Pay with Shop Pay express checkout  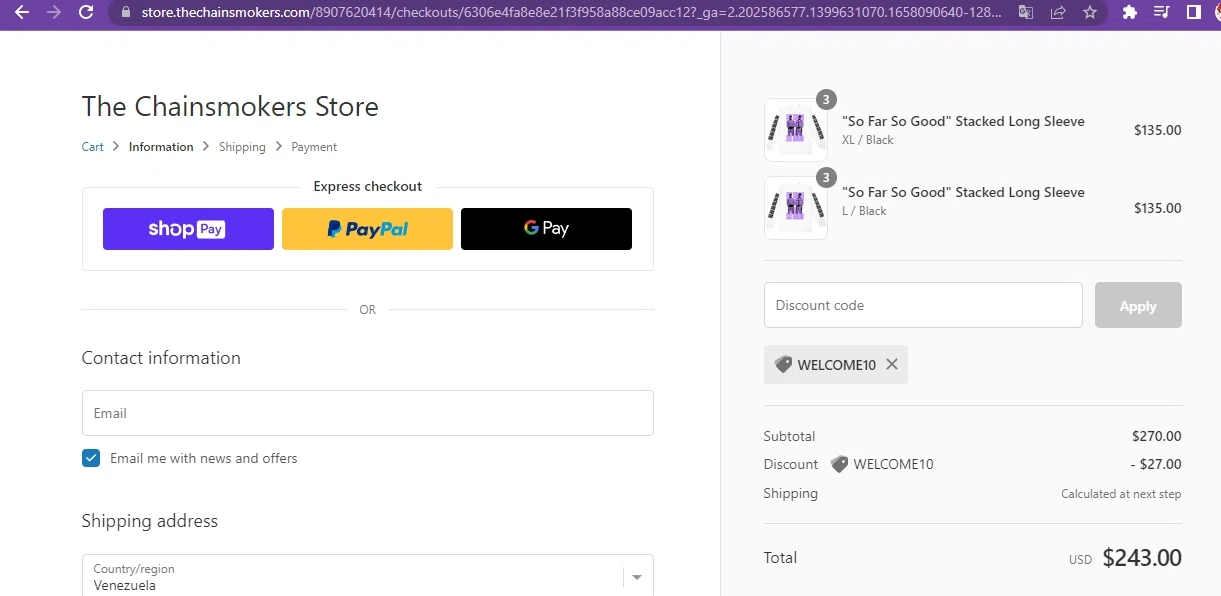pyautogui.click(x=188, y=229)
